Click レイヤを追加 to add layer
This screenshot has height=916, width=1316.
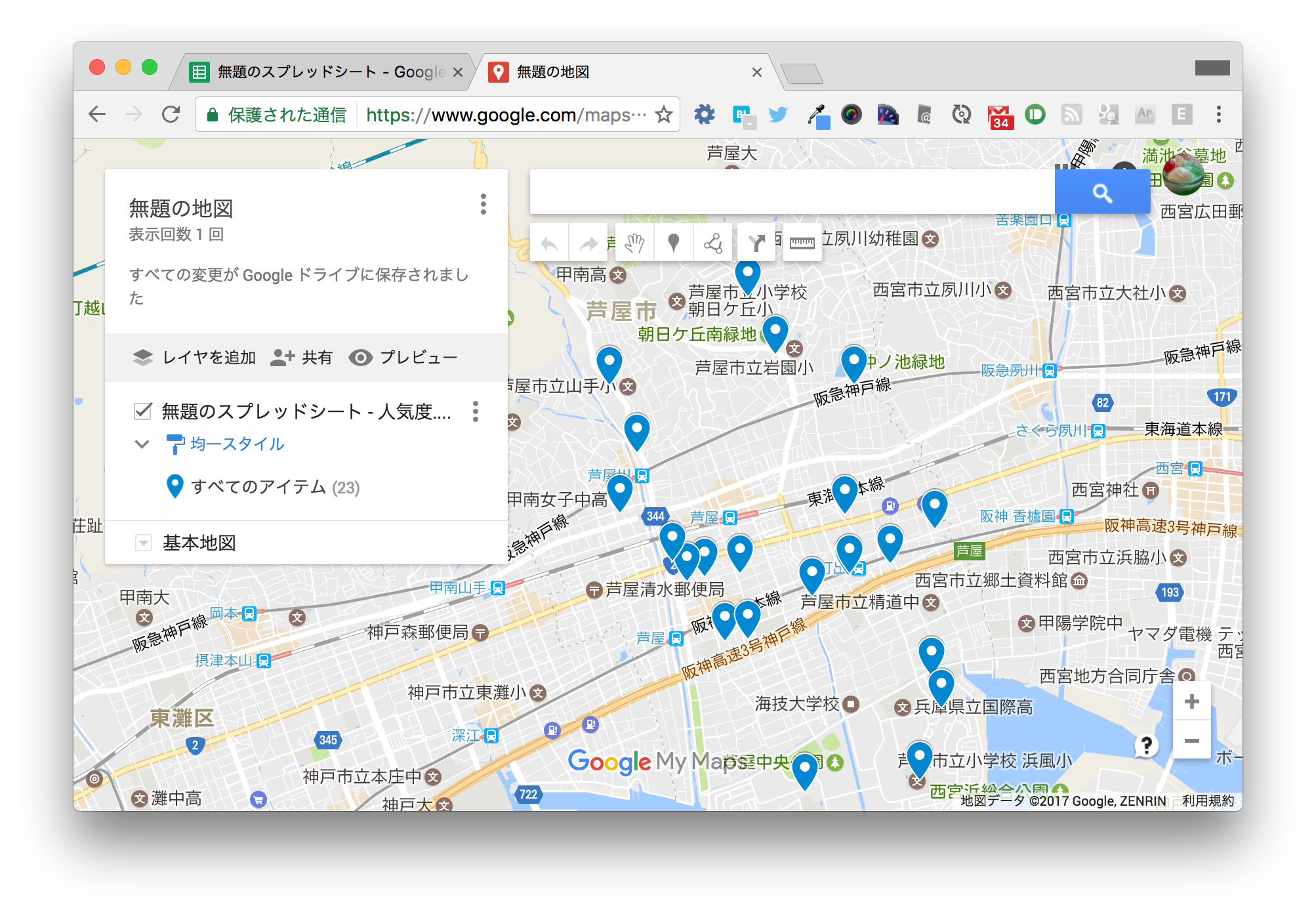click(x=194, y=358)
